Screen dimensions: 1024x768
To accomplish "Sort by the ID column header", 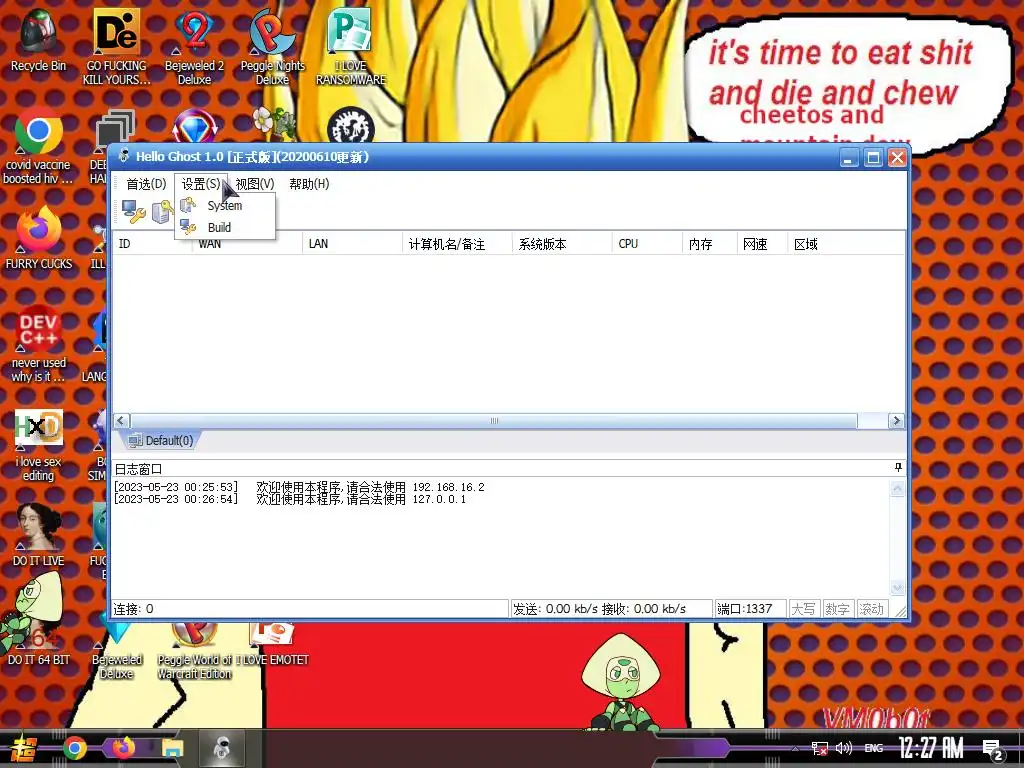I will (x=152, y=244).
